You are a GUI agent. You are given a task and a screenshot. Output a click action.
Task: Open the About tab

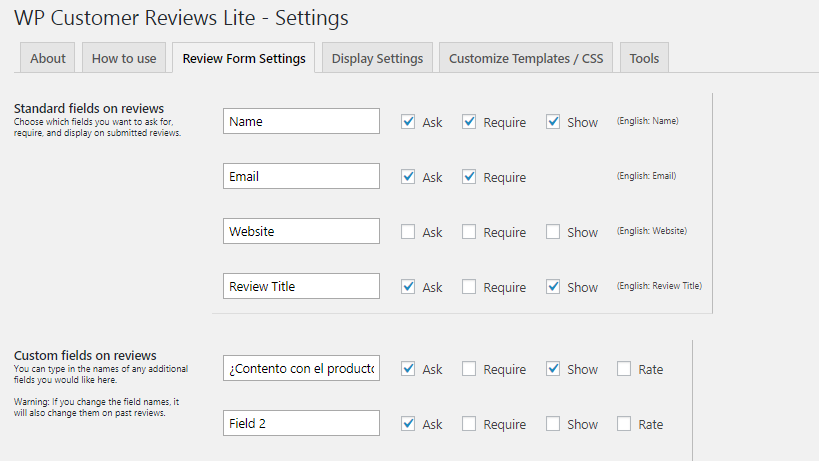click(48, 58)
